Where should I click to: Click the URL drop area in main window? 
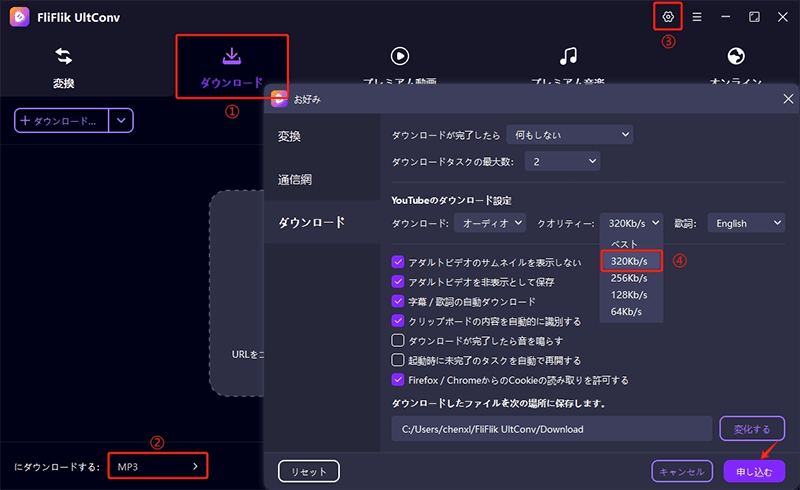click(x=237, y=293)
